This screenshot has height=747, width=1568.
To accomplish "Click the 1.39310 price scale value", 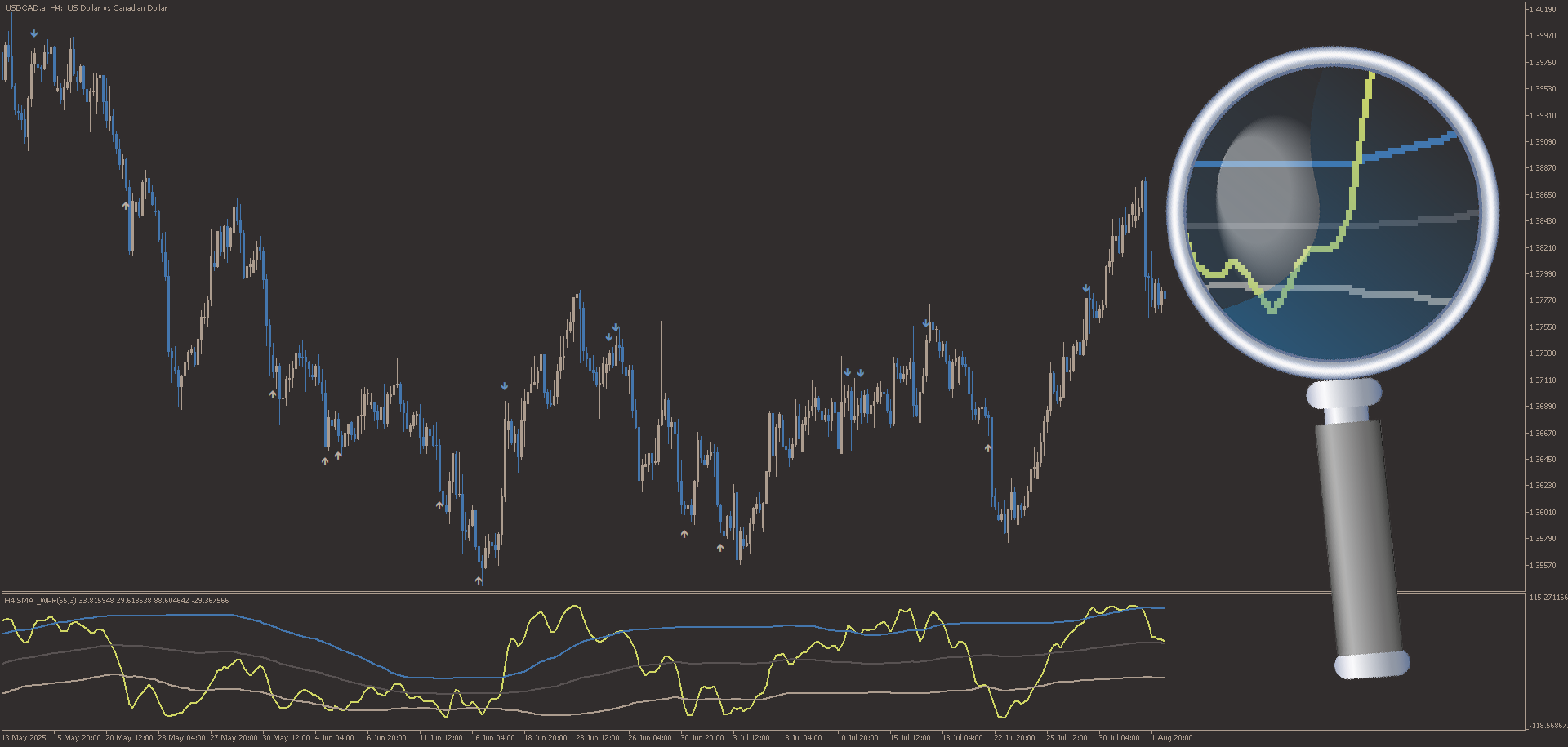I will click(1542, 116).
